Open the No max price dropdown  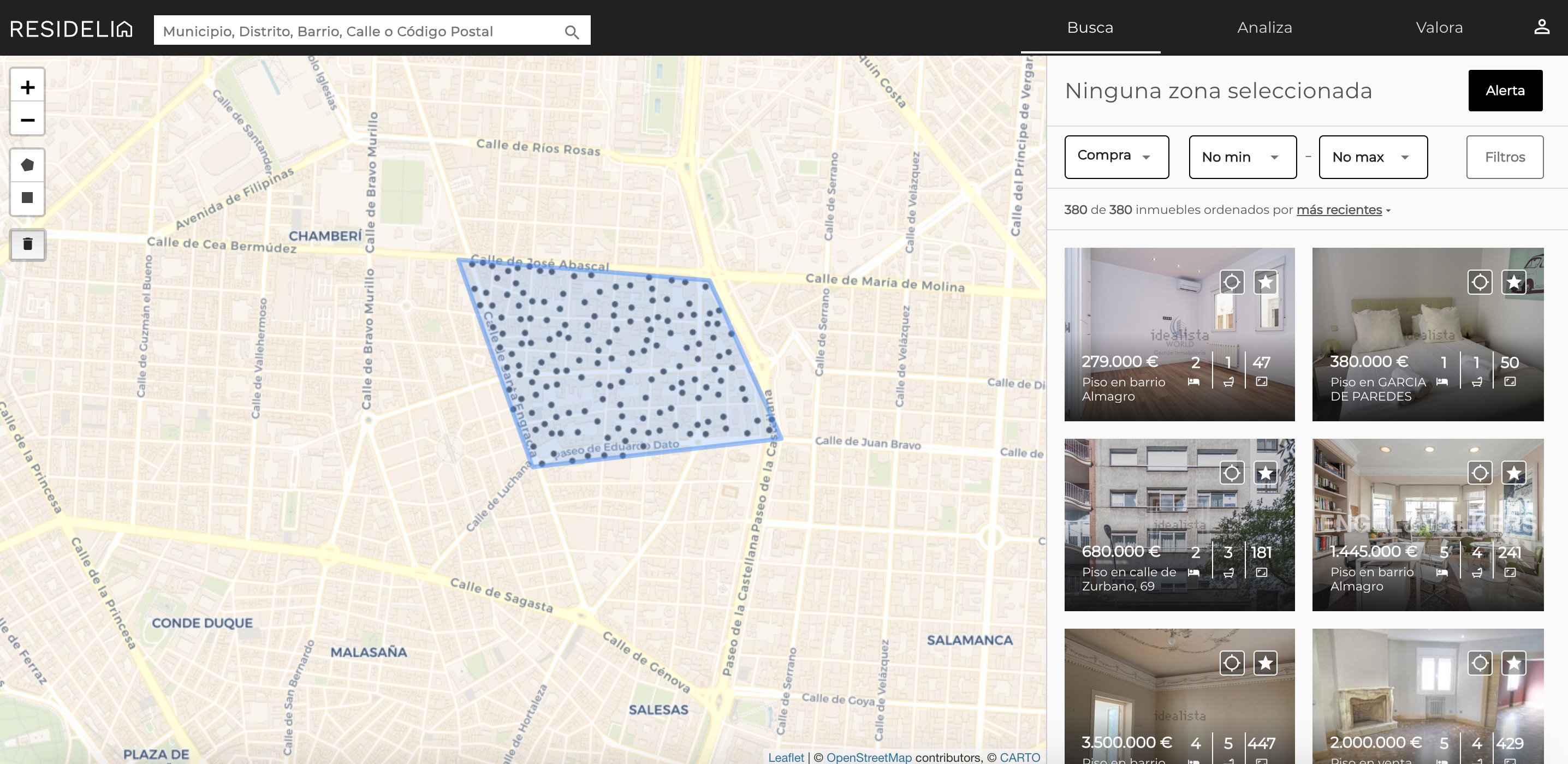click(x=1373, y=157)
